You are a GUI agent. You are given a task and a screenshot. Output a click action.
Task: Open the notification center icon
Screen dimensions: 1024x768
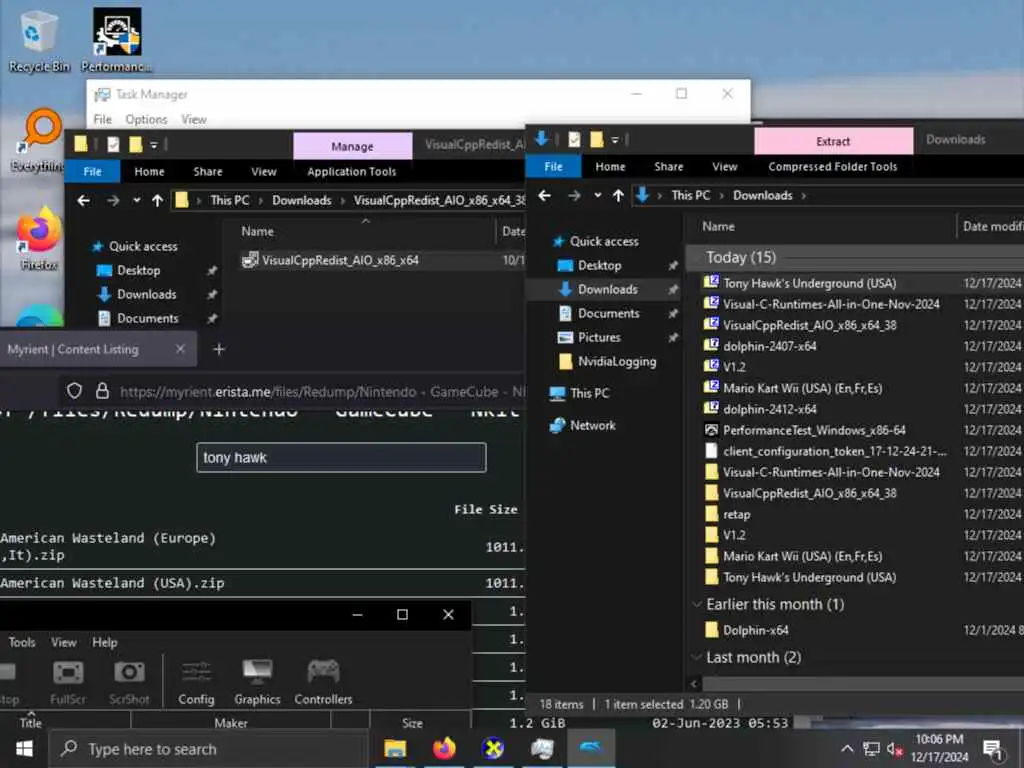993,750
